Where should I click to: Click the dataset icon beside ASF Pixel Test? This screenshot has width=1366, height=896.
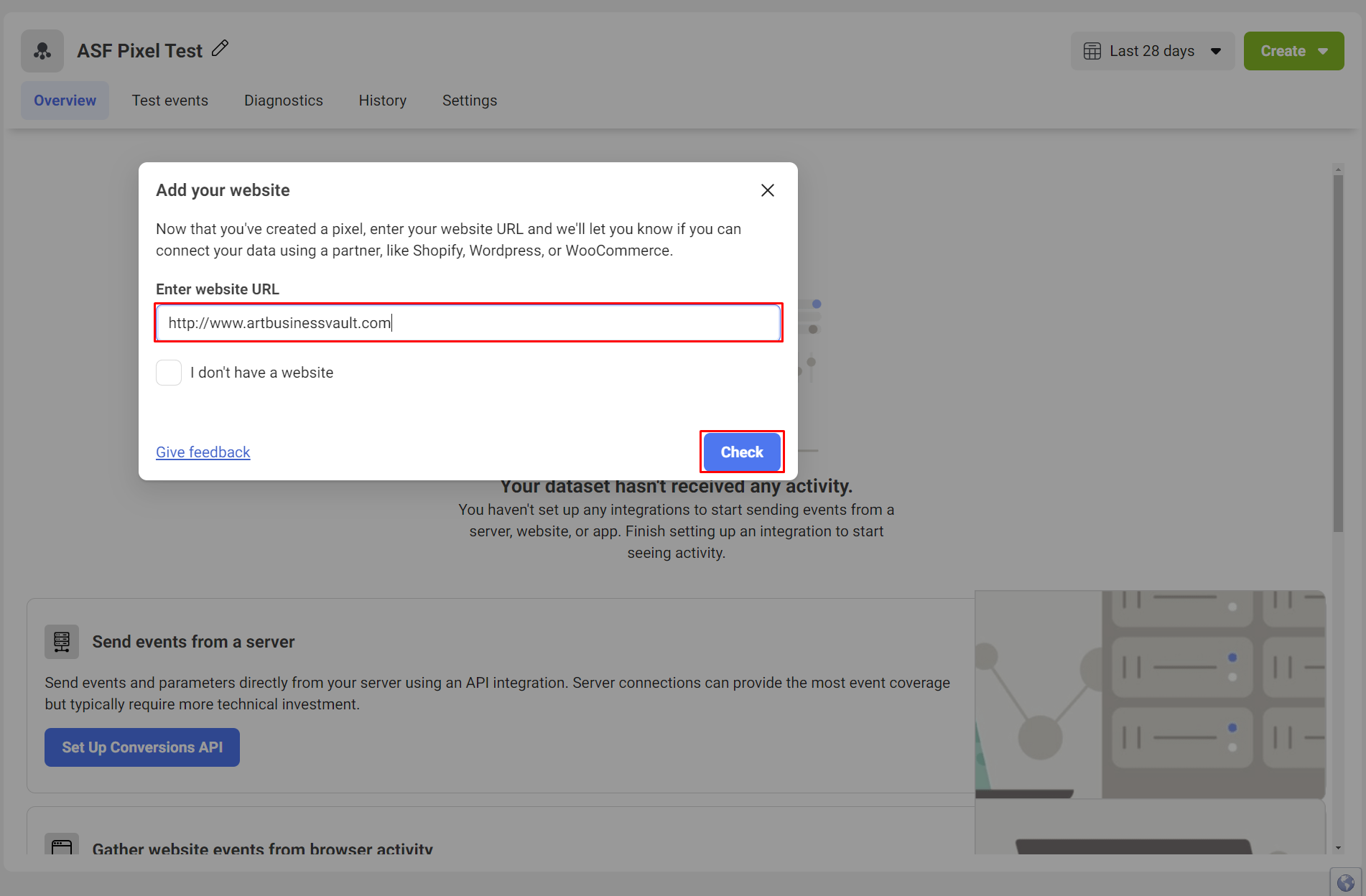click(x=42, y=51)
